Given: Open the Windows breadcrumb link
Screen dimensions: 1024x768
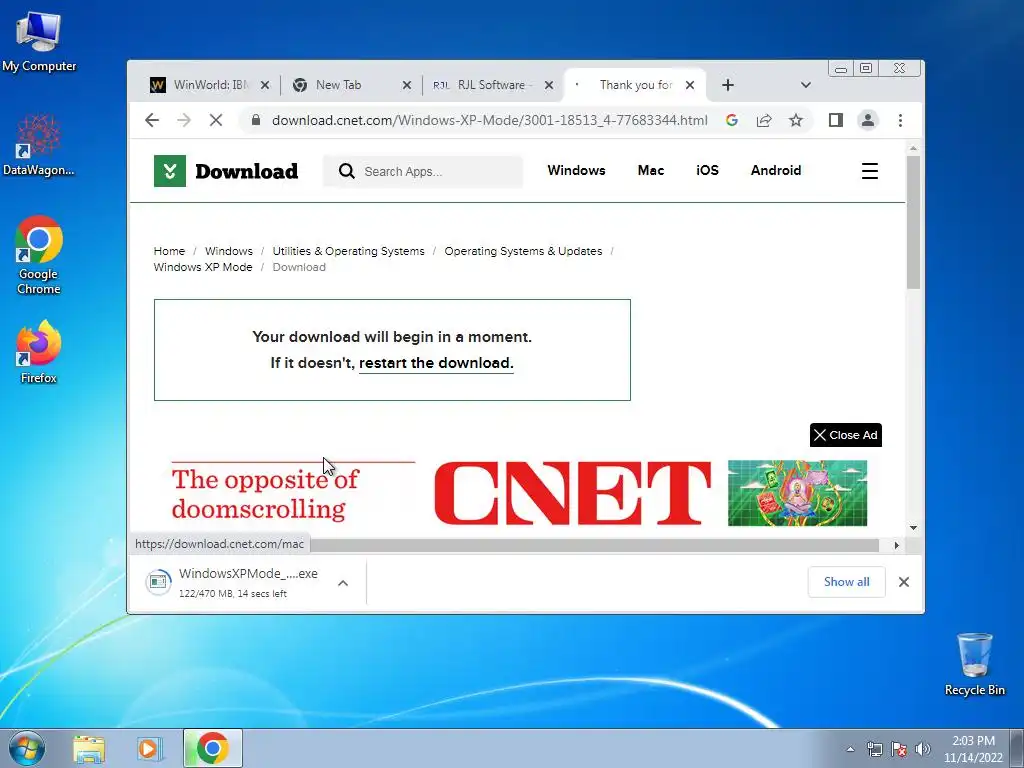Looking at the screenshot, I should (x=229, y=251).
